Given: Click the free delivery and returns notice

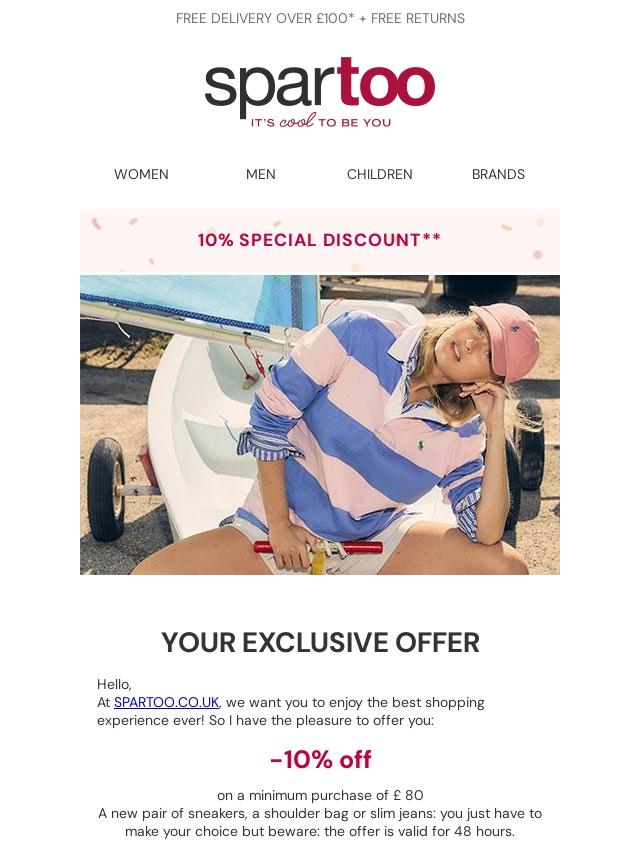Looking at the screenshot, I should (320, 19).
